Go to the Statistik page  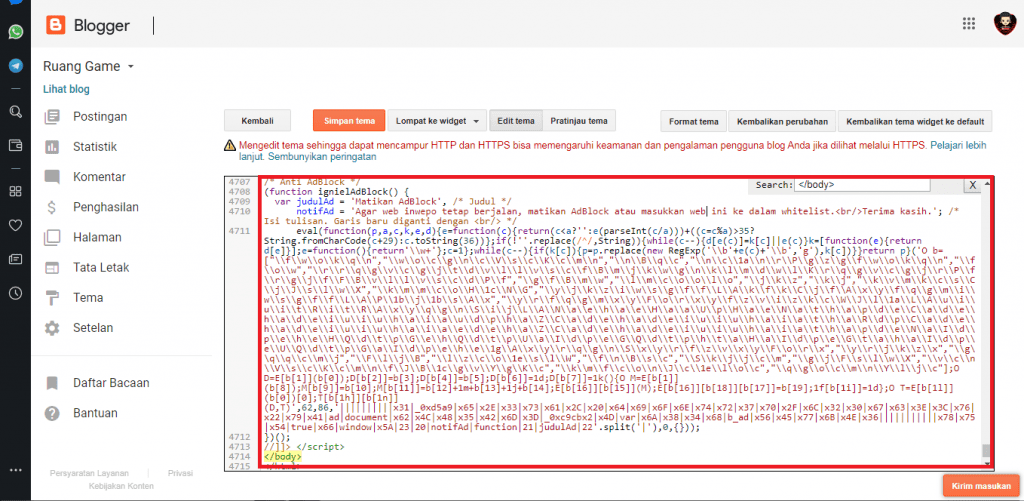point(95,147)
